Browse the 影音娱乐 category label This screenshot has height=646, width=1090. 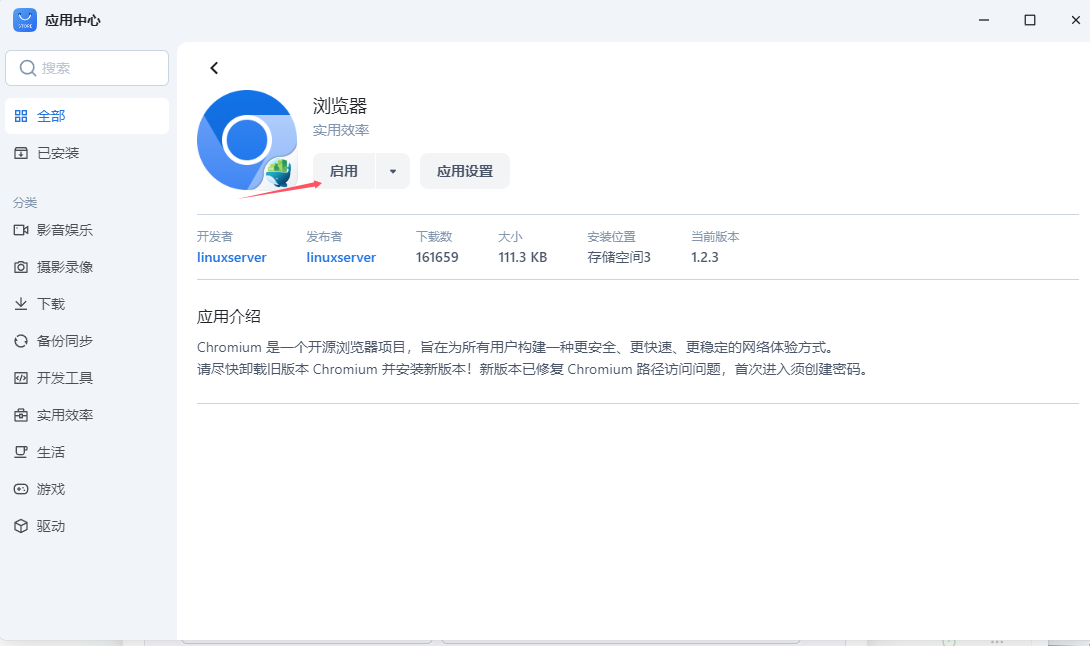click(65, 230)
